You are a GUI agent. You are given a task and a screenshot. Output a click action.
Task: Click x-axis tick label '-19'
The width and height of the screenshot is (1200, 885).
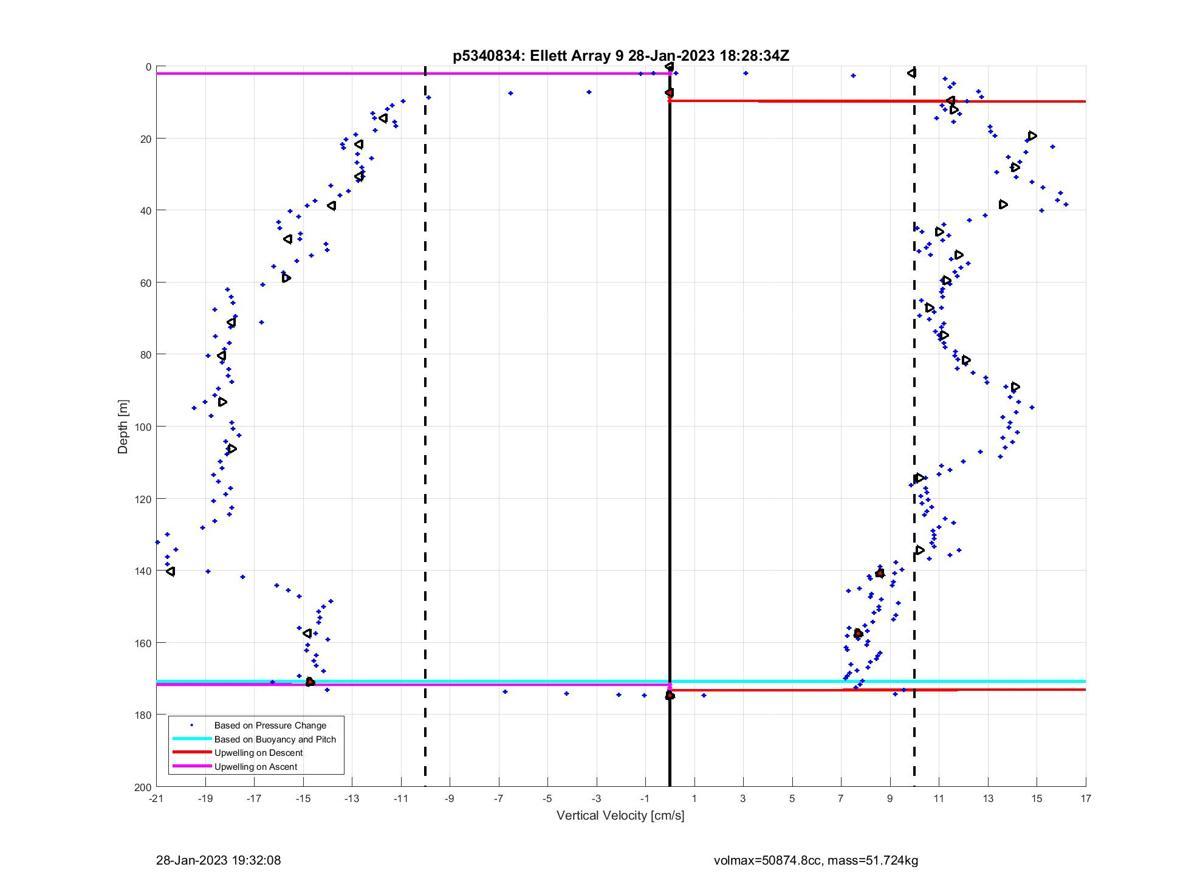(x=205, y=798)
